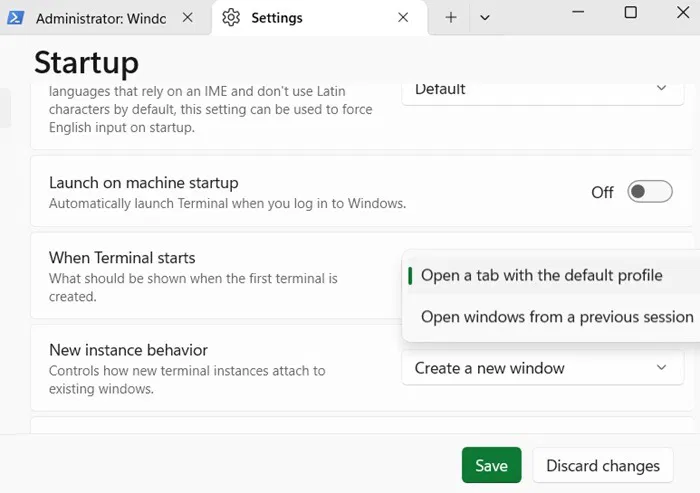The height and width of the screenshot is (493, 700).
Task: Expand the new tab profile chevron menu
Action: point(485,18)
